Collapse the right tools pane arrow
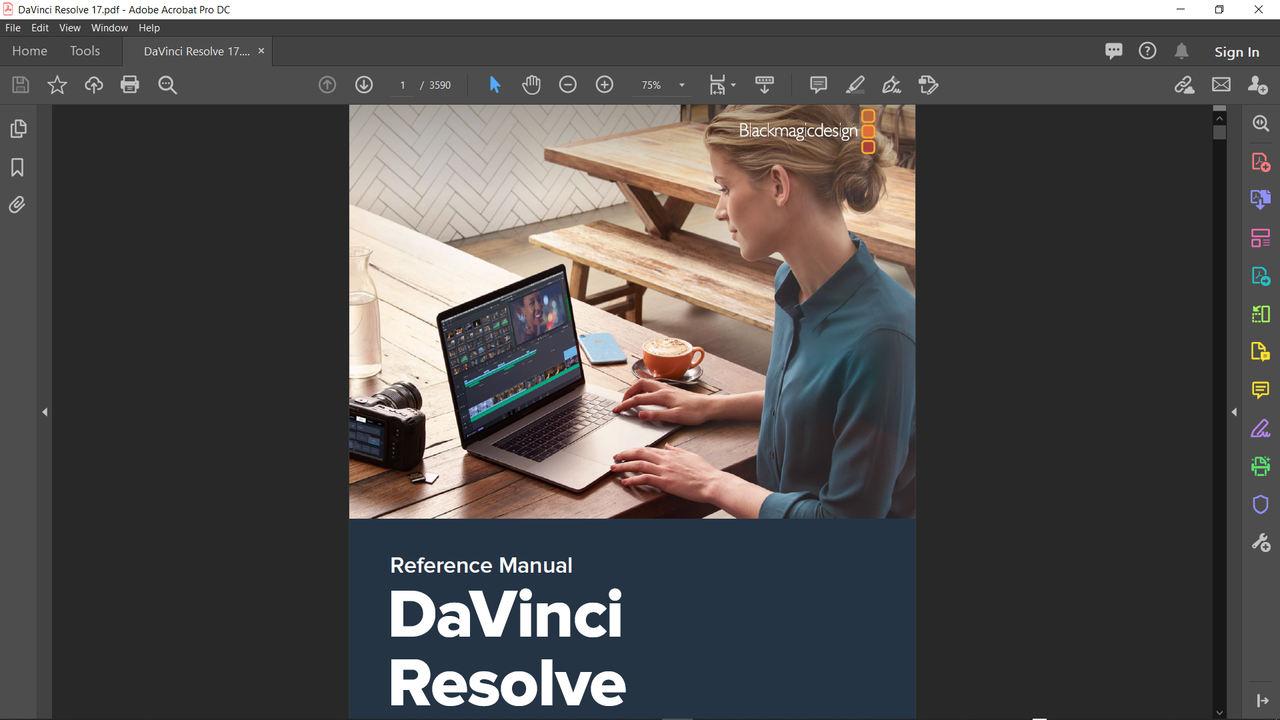This screenshot has height=720, width=1280. pos(1234,412)
